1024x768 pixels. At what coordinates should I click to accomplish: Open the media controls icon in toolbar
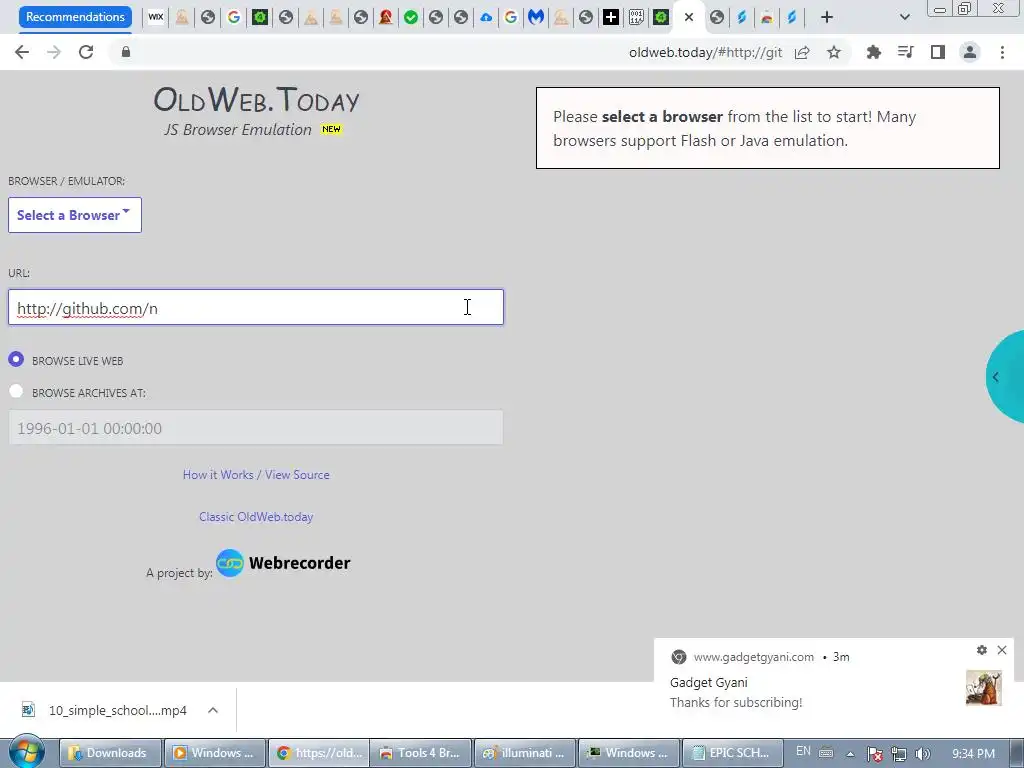click(905, 52)
